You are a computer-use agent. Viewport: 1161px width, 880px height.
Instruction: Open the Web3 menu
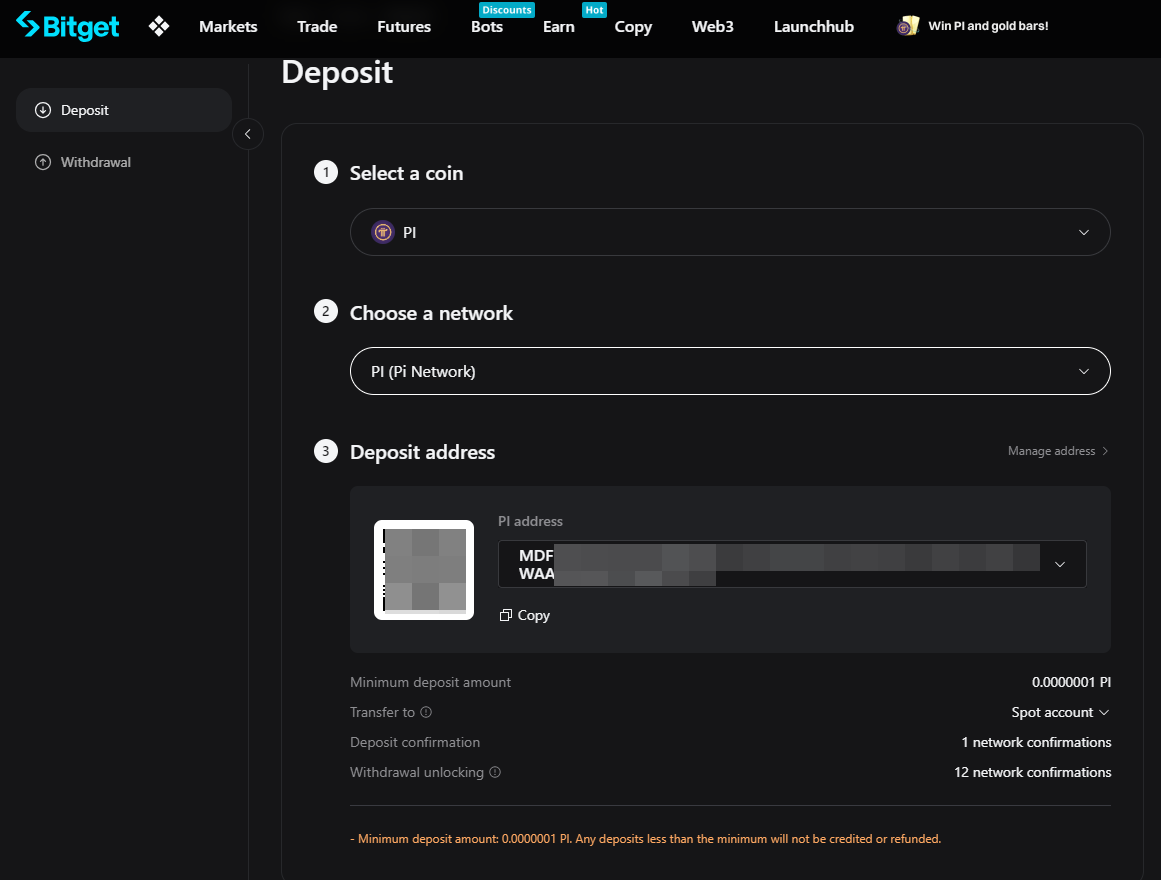pyautogui.click(x=712, y=27)
